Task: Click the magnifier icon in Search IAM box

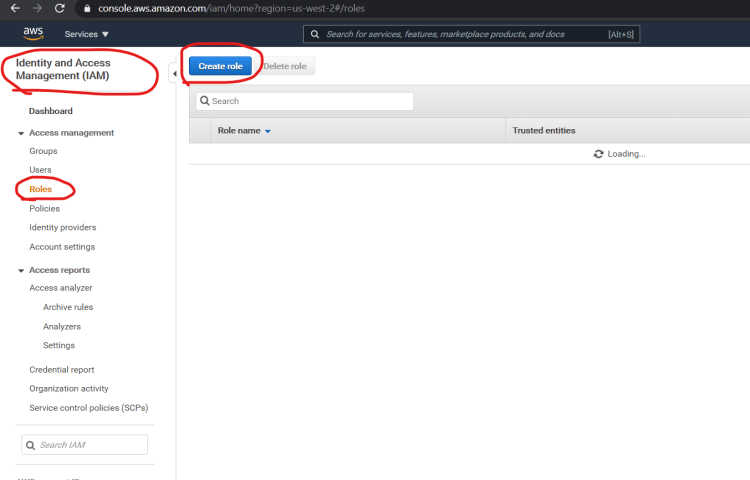Action: 30,445
